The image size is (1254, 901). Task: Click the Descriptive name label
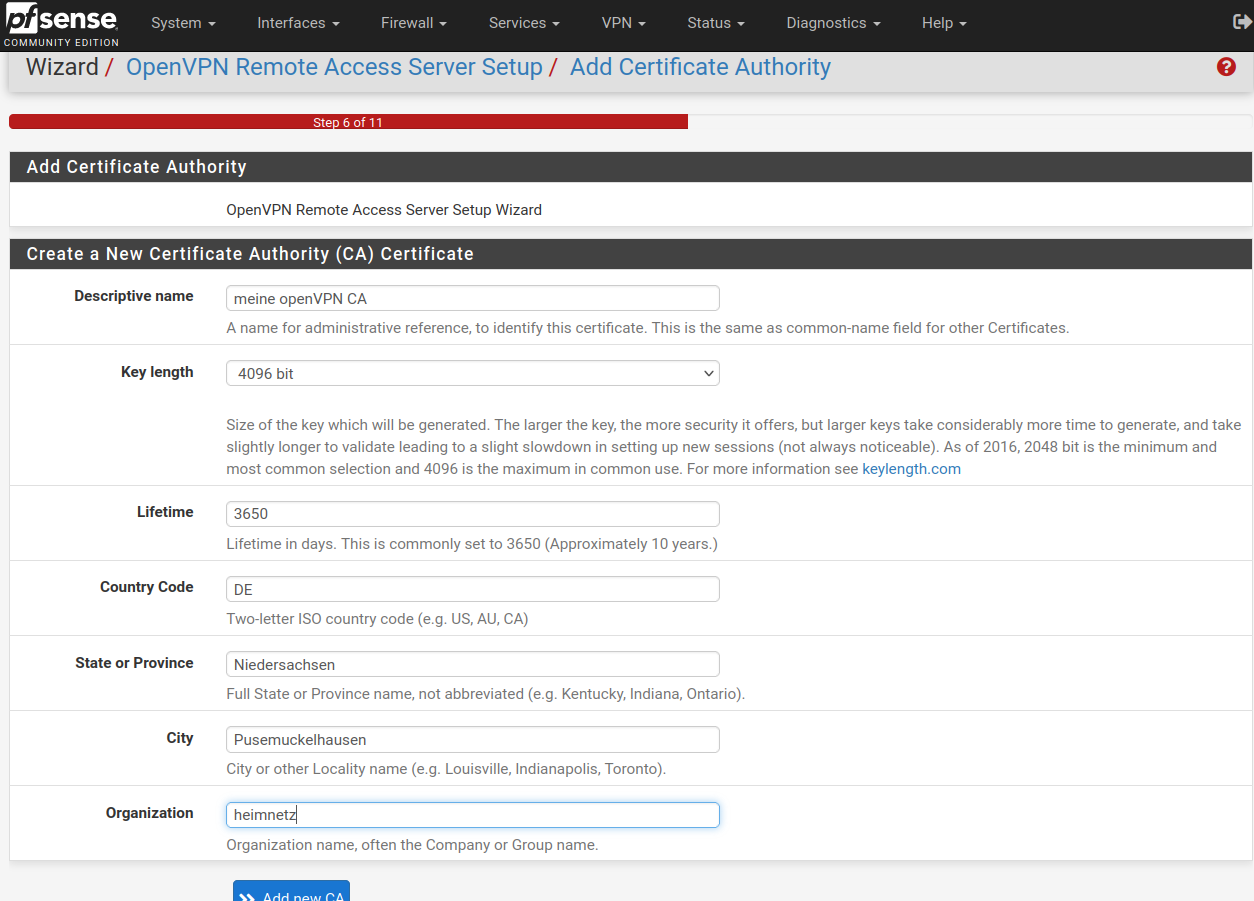tap(134, 296)
